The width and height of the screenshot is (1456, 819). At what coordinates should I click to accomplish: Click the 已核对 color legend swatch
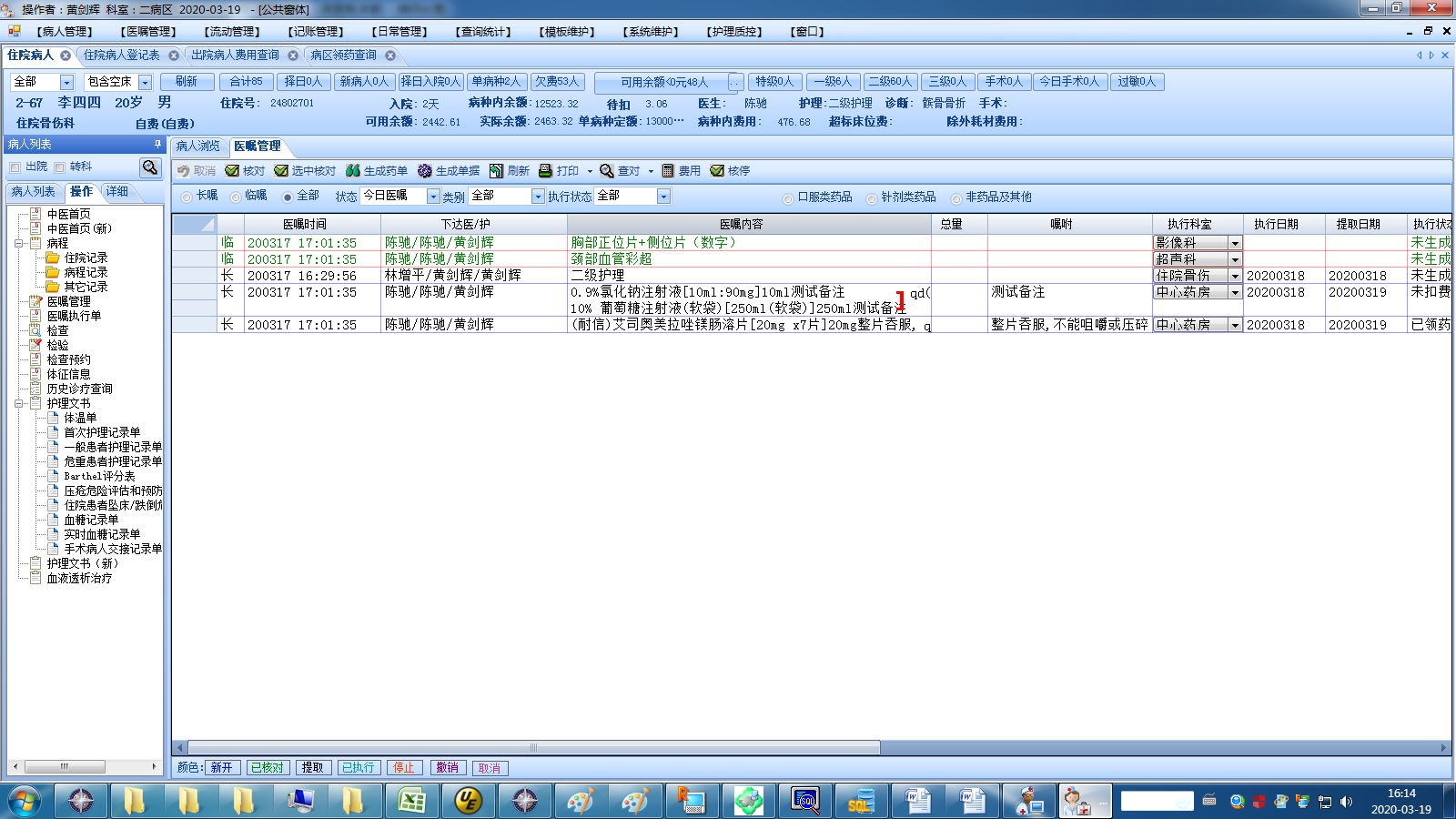tap(267, 768)
